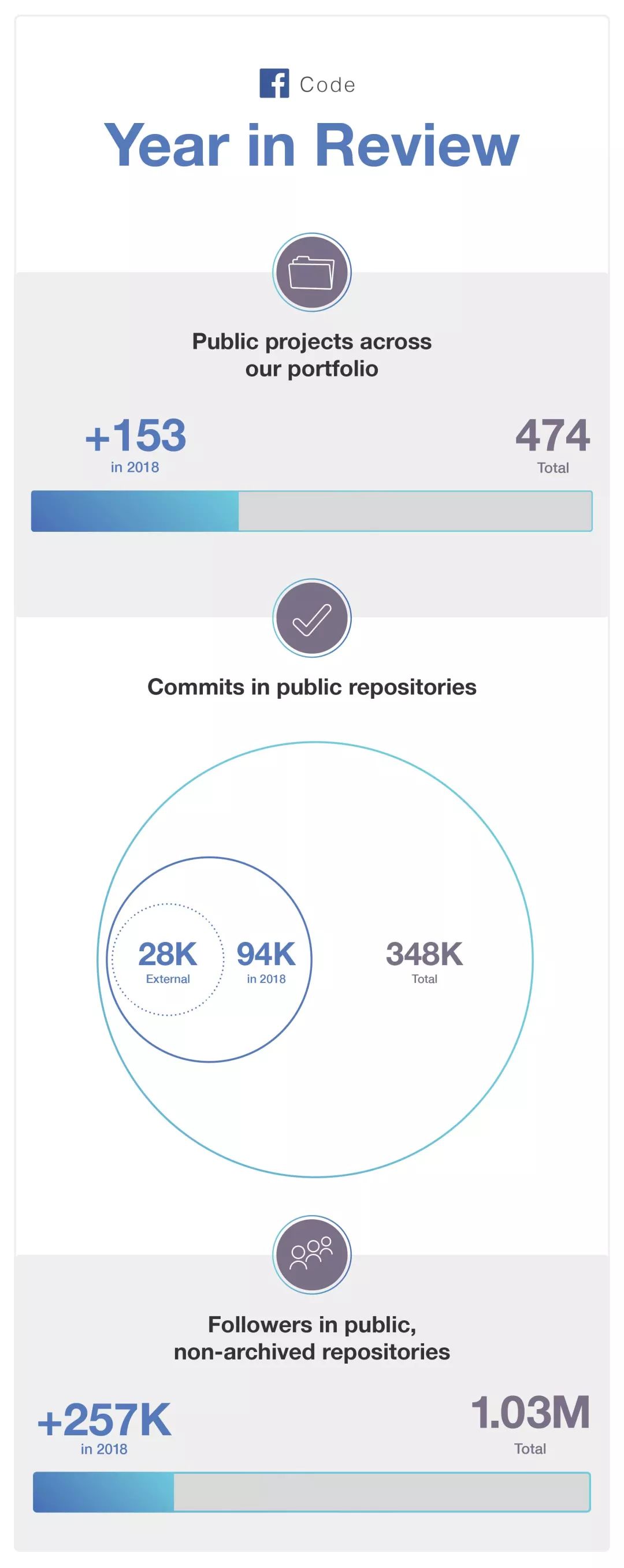624x1568 pixels.
Task: Click the "Followers in public, non-archived repositories" heading
Action: pos(311,1338)
